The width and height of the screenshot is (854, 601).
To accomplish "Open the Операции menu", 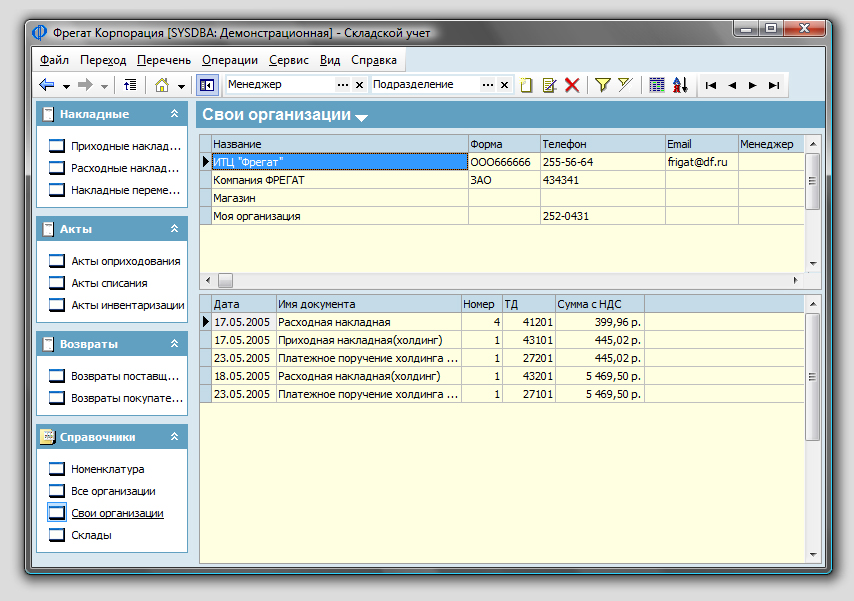I will click(x=229, y=60).
